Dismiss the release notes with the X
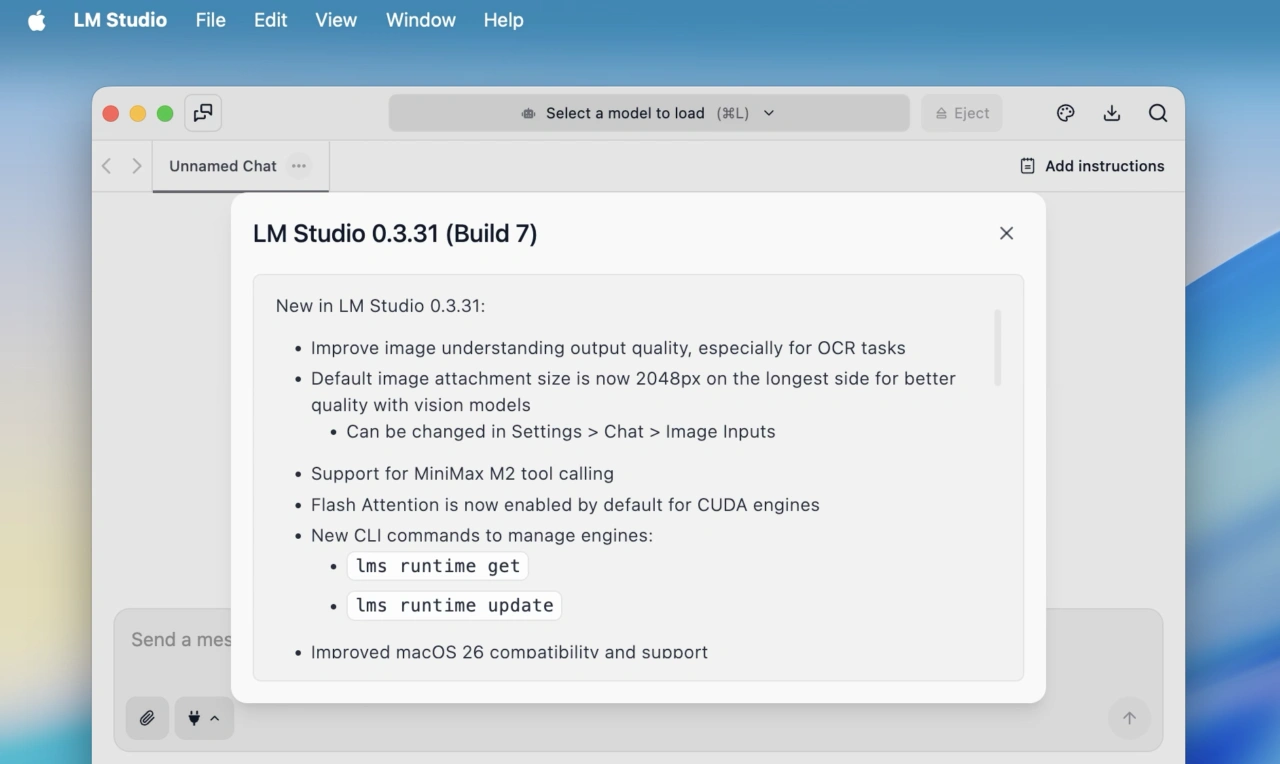The image size is (1280, 764). coord(1006,233)
